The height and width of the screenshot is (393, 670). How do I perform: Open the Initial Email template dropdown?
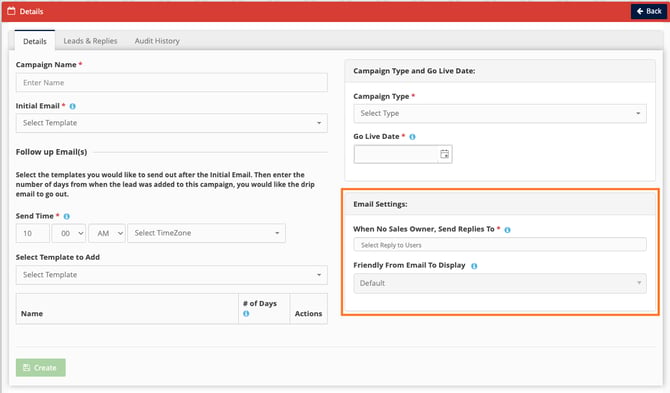tap(172, 123)
